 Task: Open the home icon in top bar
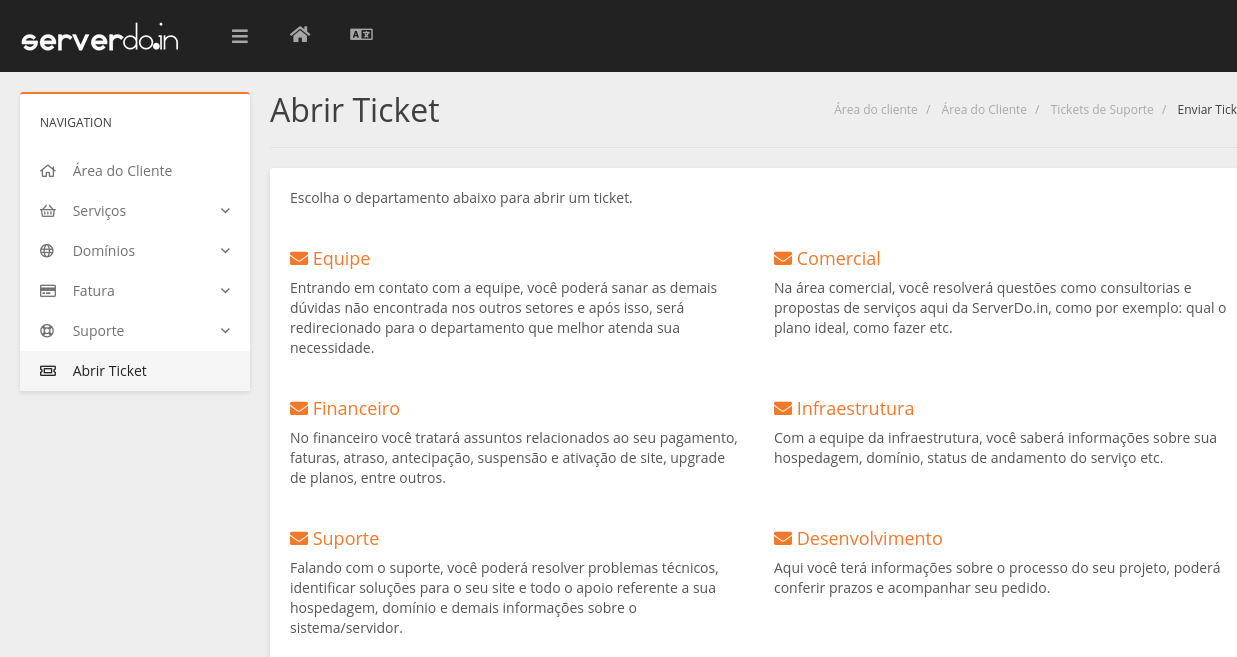300,35
